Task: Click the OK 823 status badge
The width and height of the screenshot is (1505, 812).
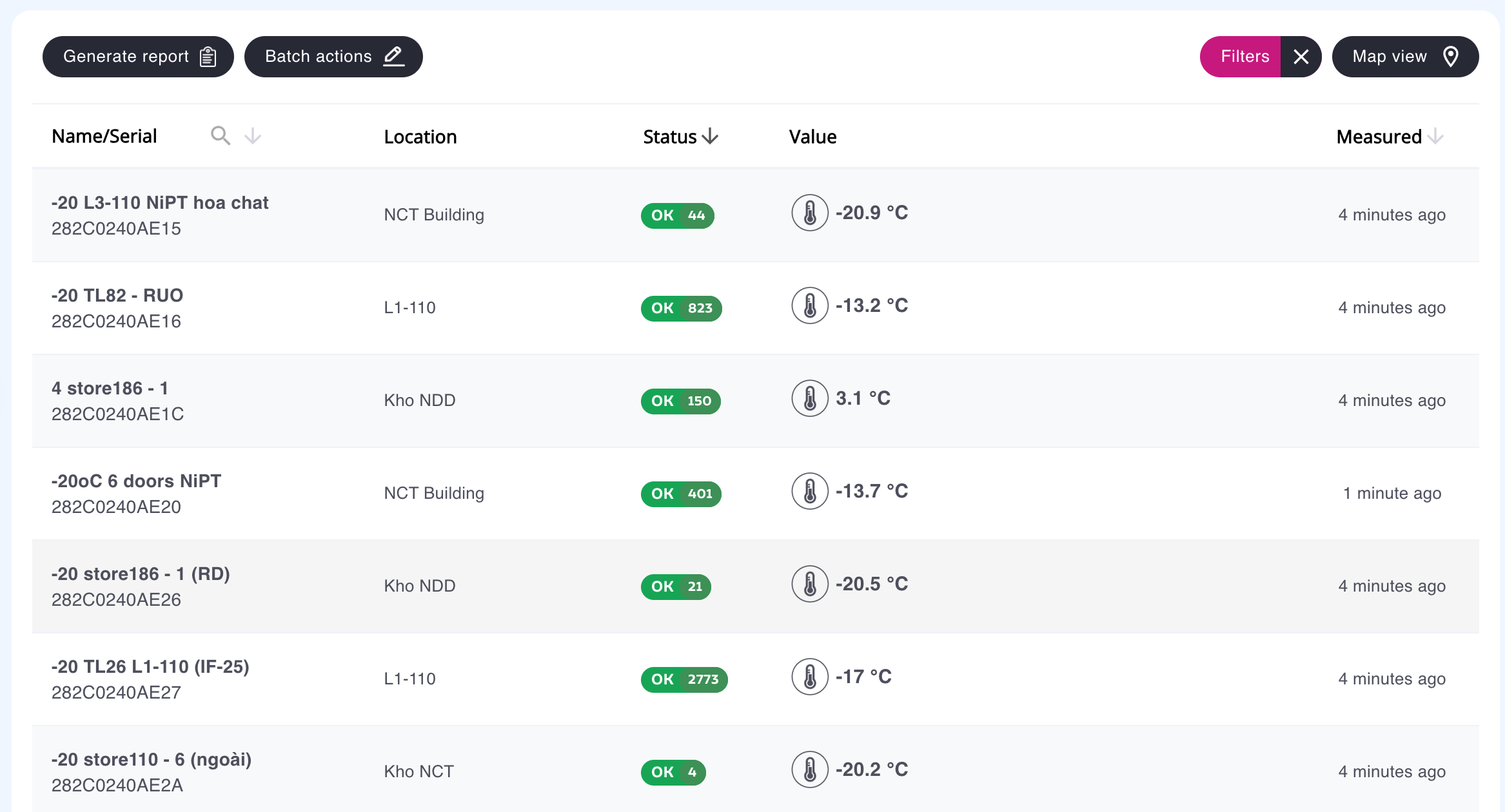Action: tap(682, 308)
